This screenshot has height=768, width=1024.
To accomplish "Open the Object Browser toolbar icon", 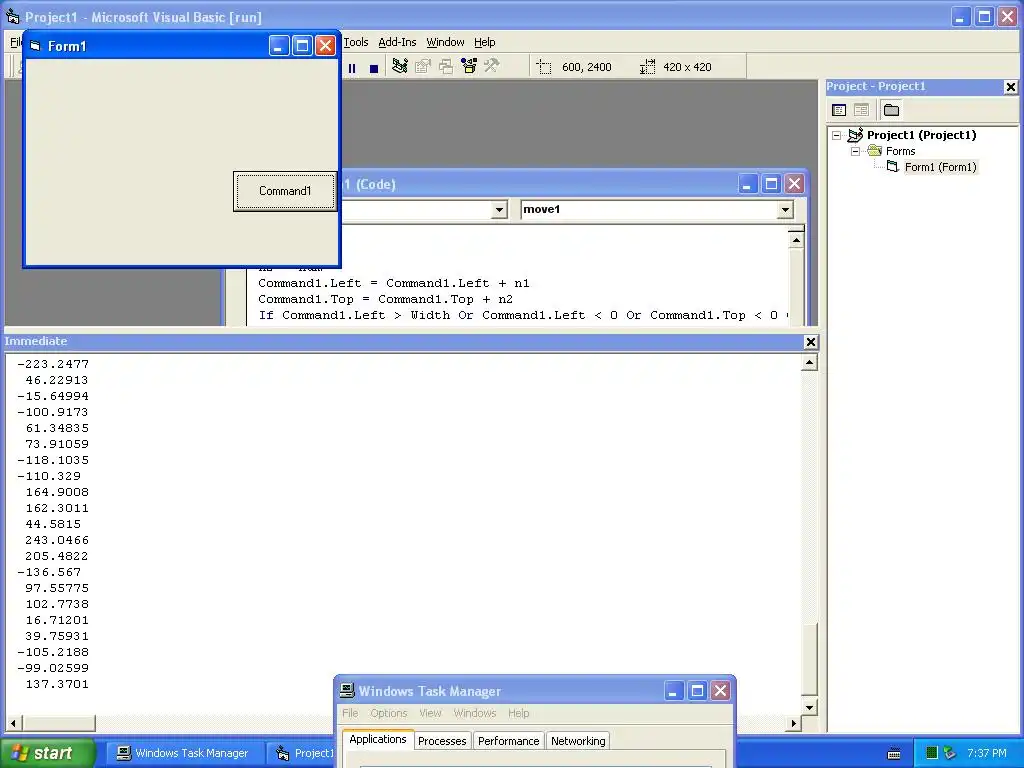I will [x=469, y=66].
